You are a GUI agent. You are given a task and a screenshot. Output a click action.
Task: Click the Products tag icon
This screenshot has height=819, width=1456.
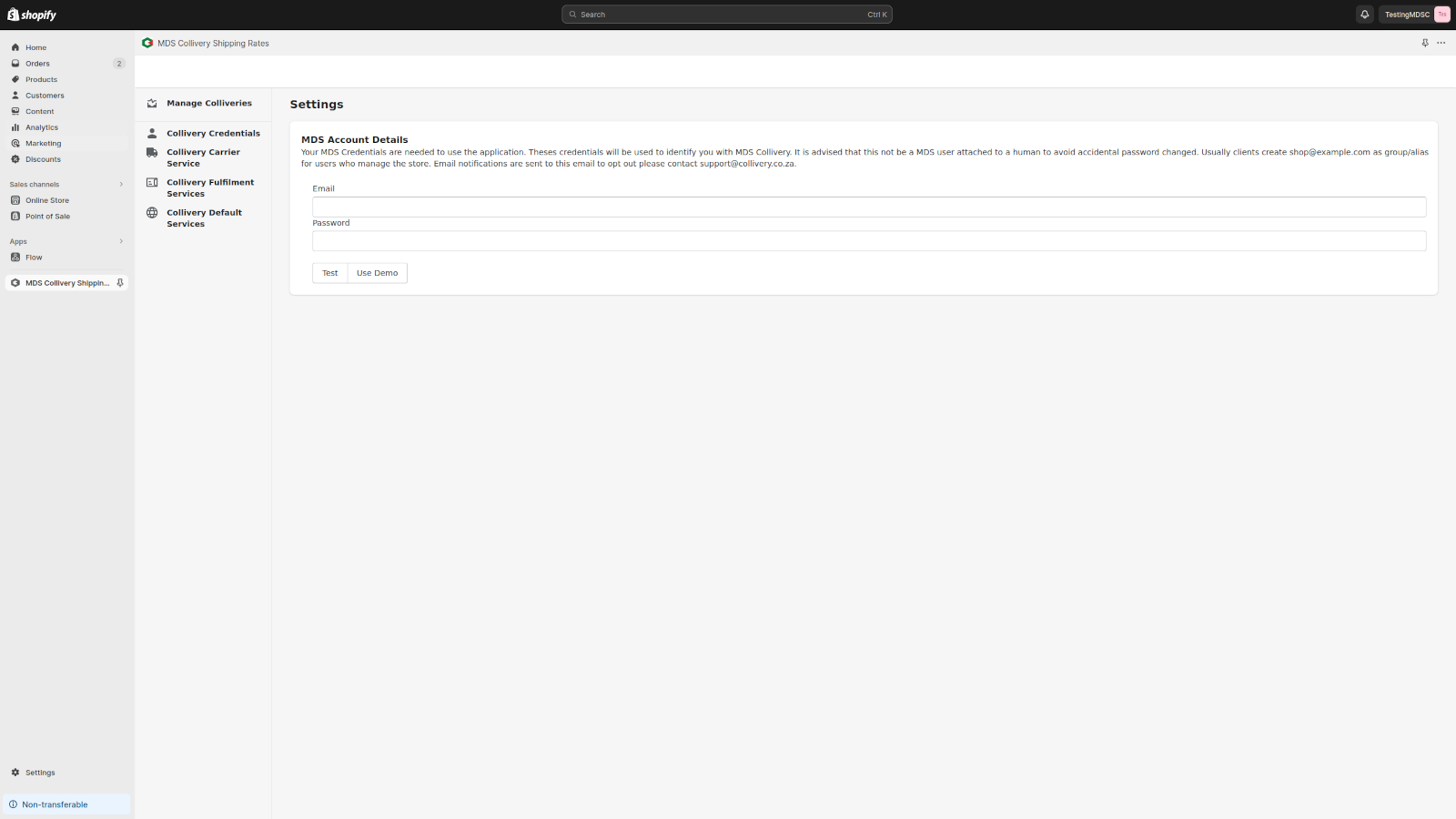(x=15, y=79)
